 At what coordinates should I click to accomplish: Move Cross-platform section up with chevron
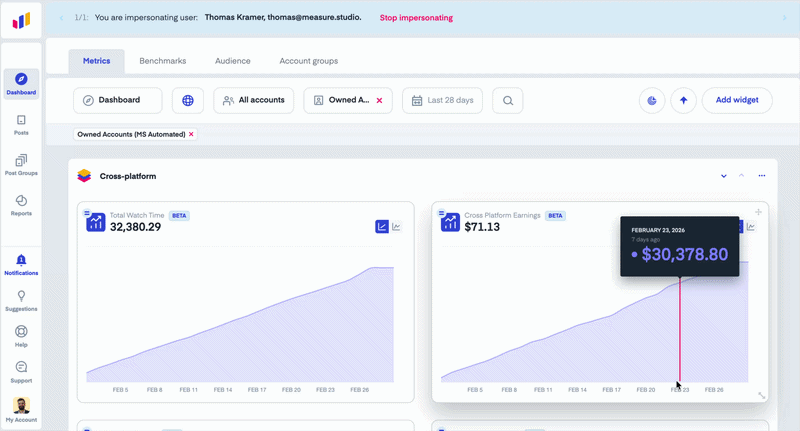[x=741, y=175]
